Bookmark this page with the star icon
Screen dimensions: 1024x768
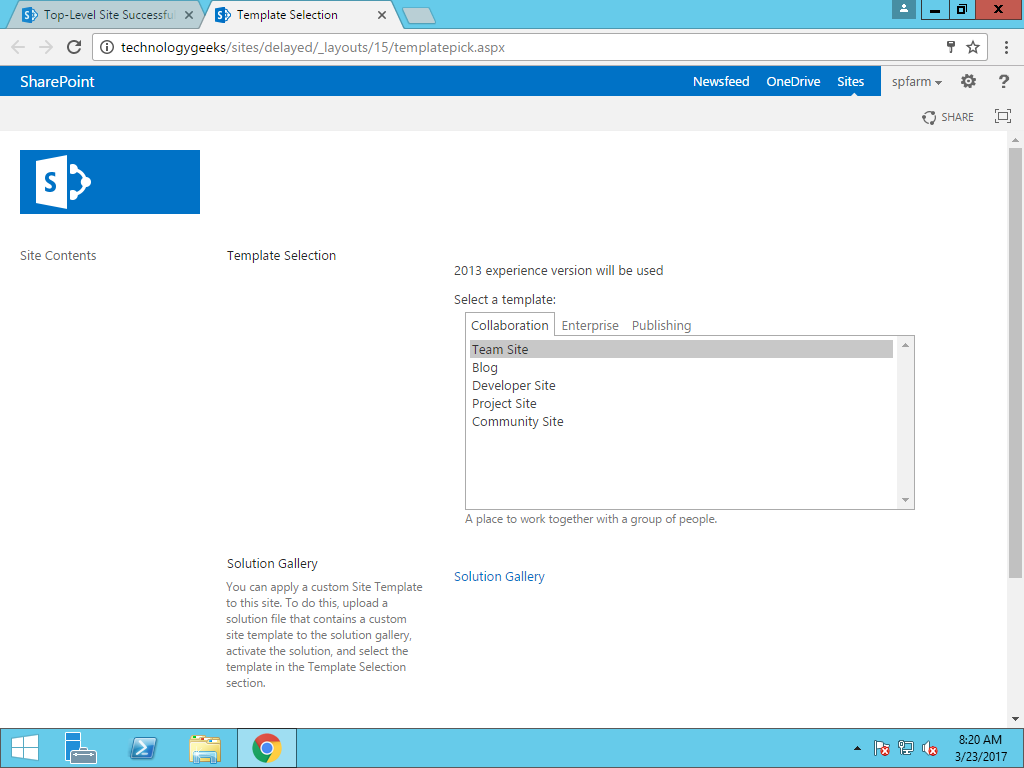973,47
